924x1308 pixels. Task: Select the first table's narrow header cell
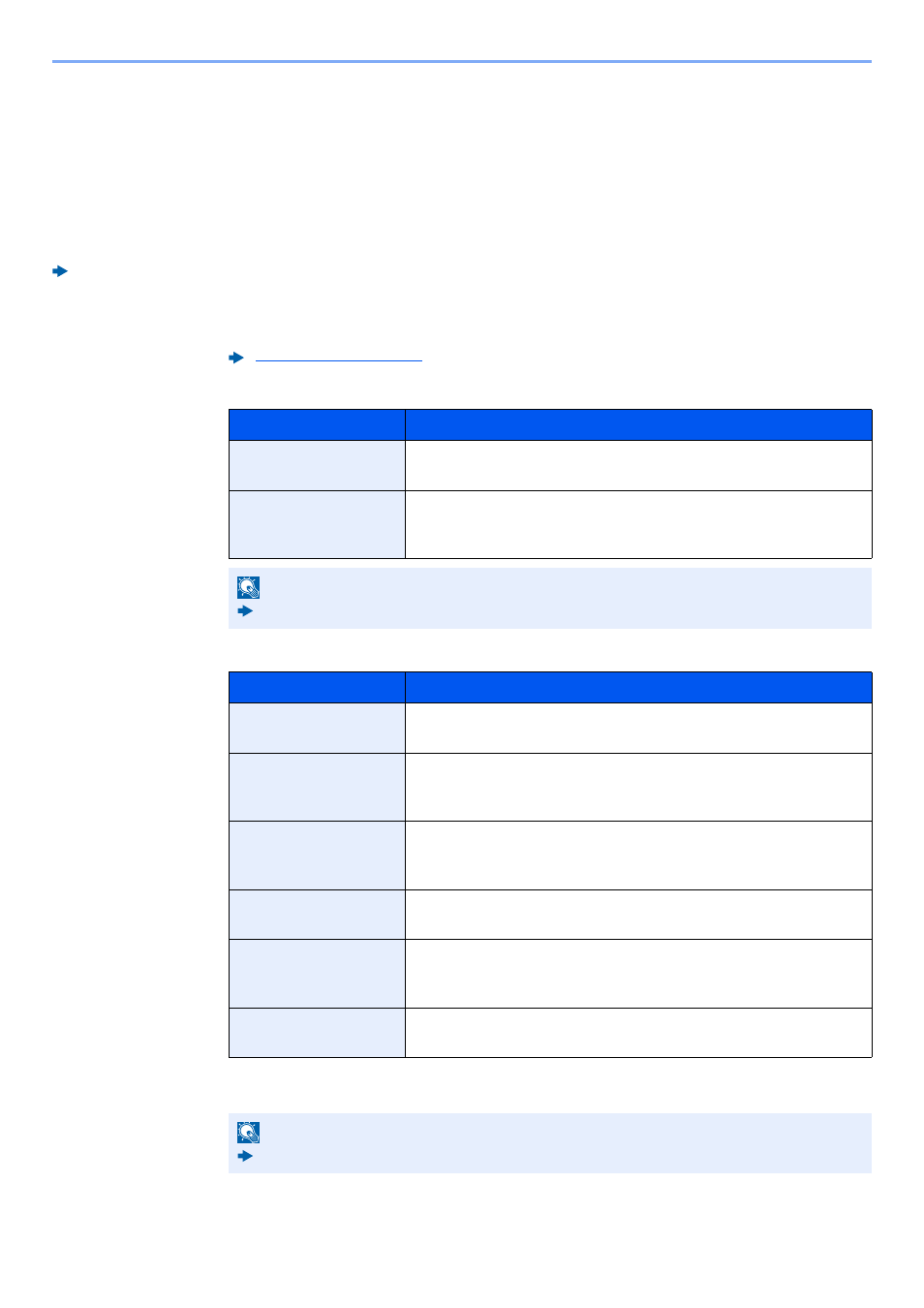pos(317,425)
